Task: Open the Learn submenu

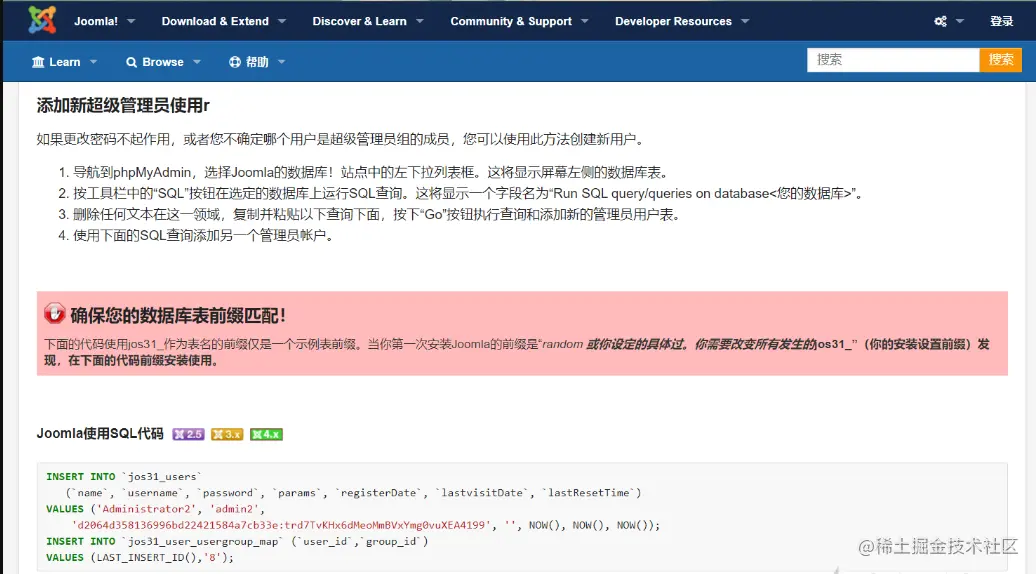Action: pos(65,62)
